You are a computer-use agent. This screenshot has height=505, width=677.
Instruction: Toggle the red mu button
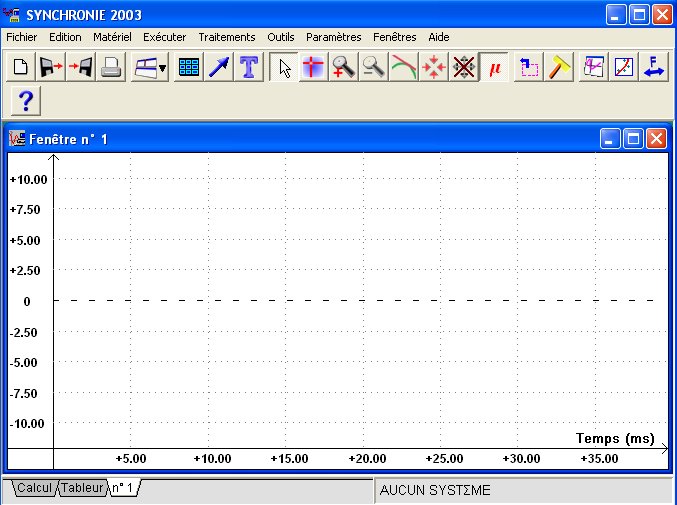click(x=494, y=68)
